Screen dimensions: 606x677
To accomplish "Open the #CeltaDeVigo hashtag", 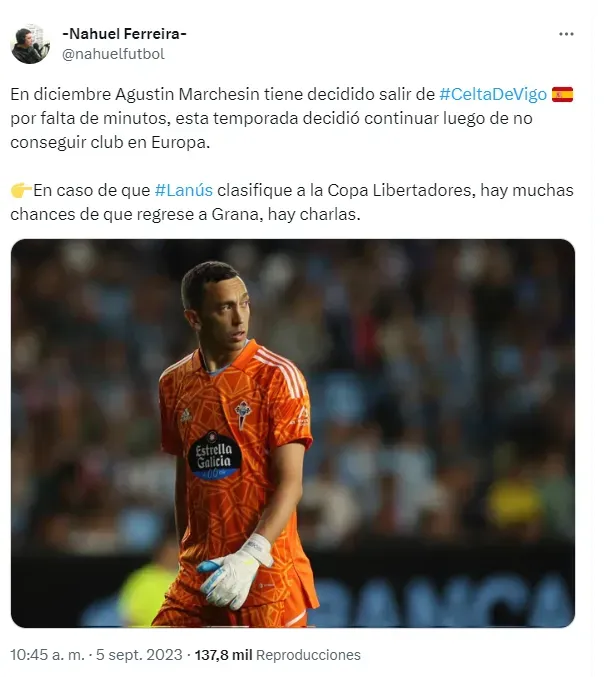I will click(493, 94).
